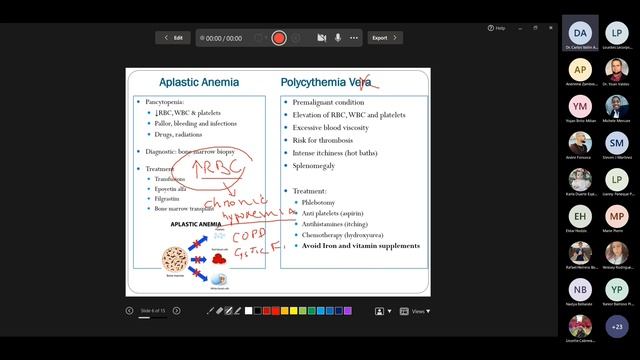Viewport: 640px width, 360px height.
Task: Choose the white ink color
Action: pos(248,311)
